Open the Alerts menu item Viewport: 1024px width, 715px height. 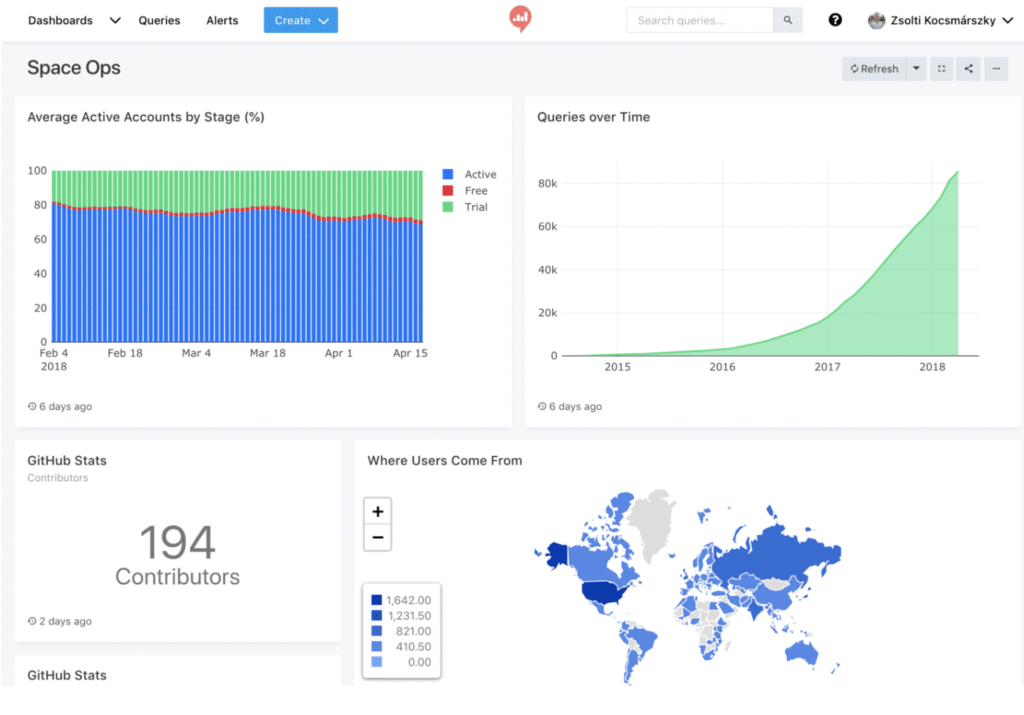222,20
